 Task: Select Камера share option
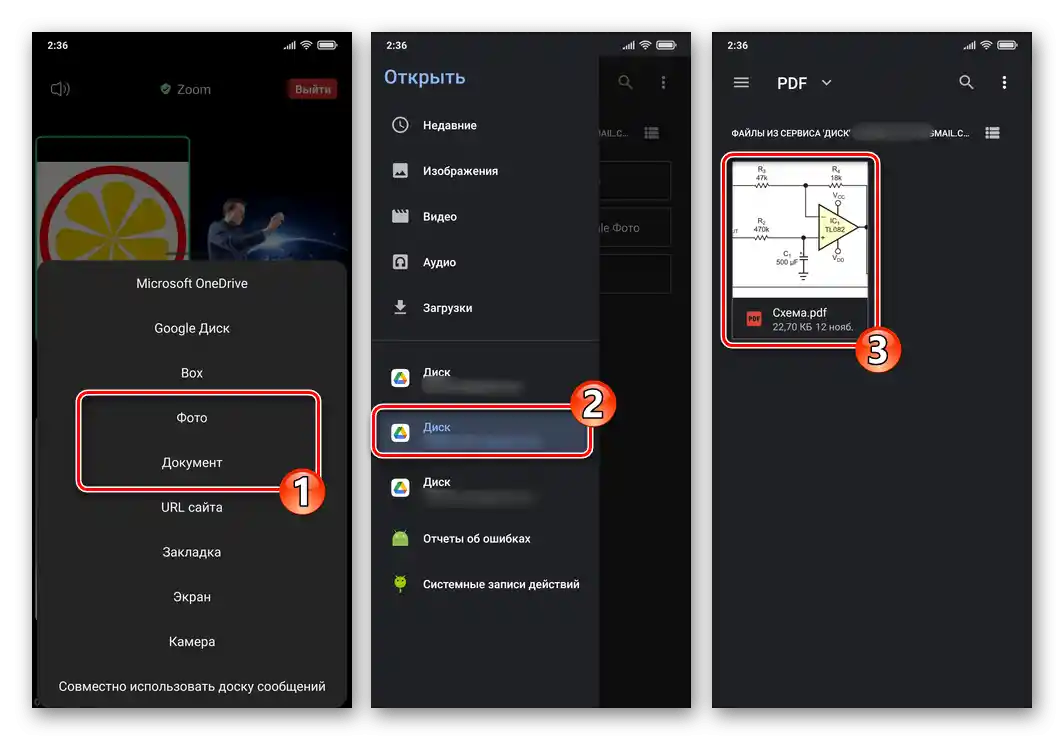[192, 642]
